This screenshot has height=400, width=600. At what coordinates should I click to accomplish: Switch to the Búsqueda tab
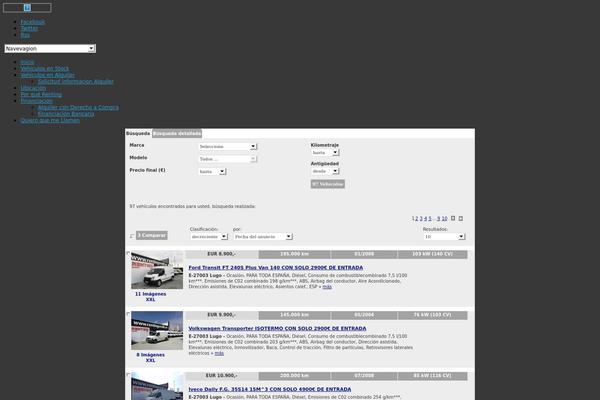click(x=138, y=134)
